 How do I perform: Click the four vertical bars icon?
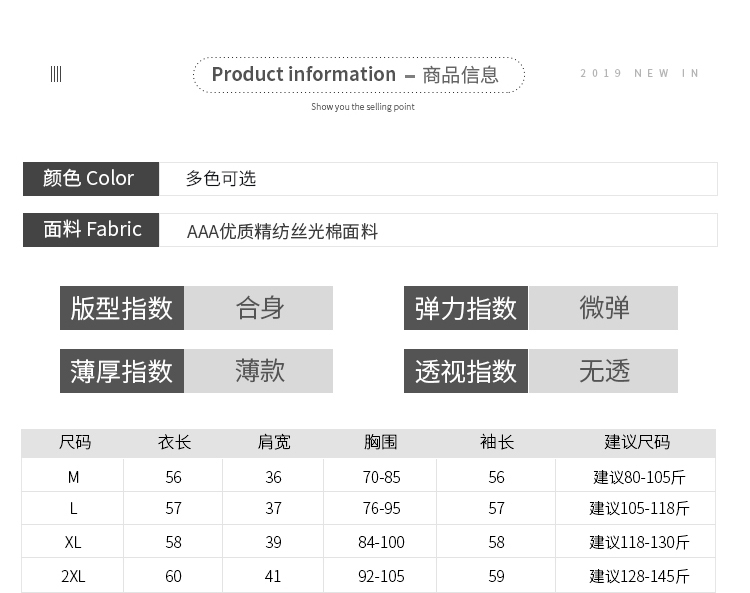pyautogui.click(x=56, y=74)
